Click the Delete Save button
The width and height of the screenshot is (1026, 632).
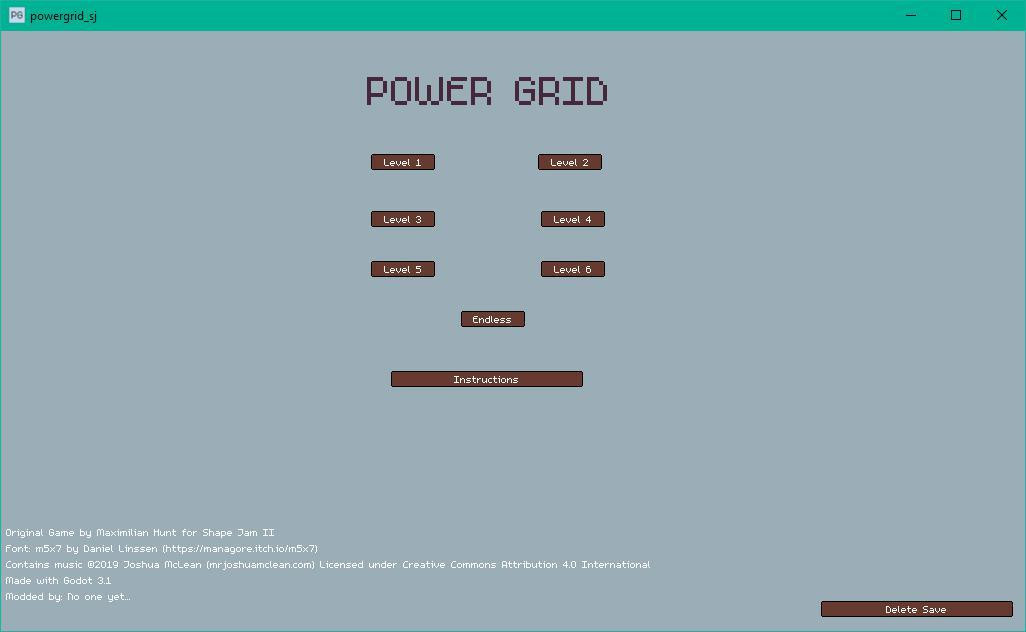tap(916, 609)
